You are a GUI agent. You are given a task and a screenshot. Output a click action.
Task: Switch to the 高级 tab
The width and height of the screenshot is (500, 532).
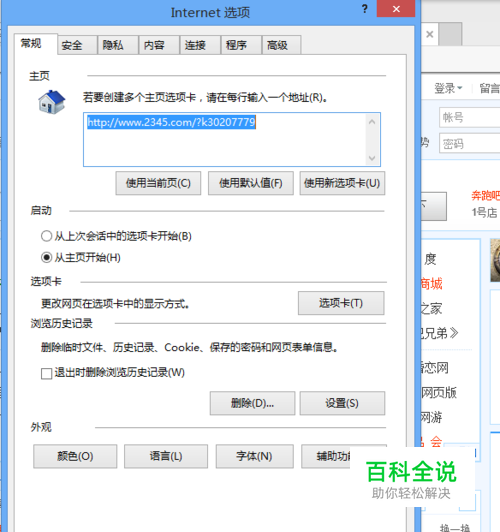pos(282,45)
